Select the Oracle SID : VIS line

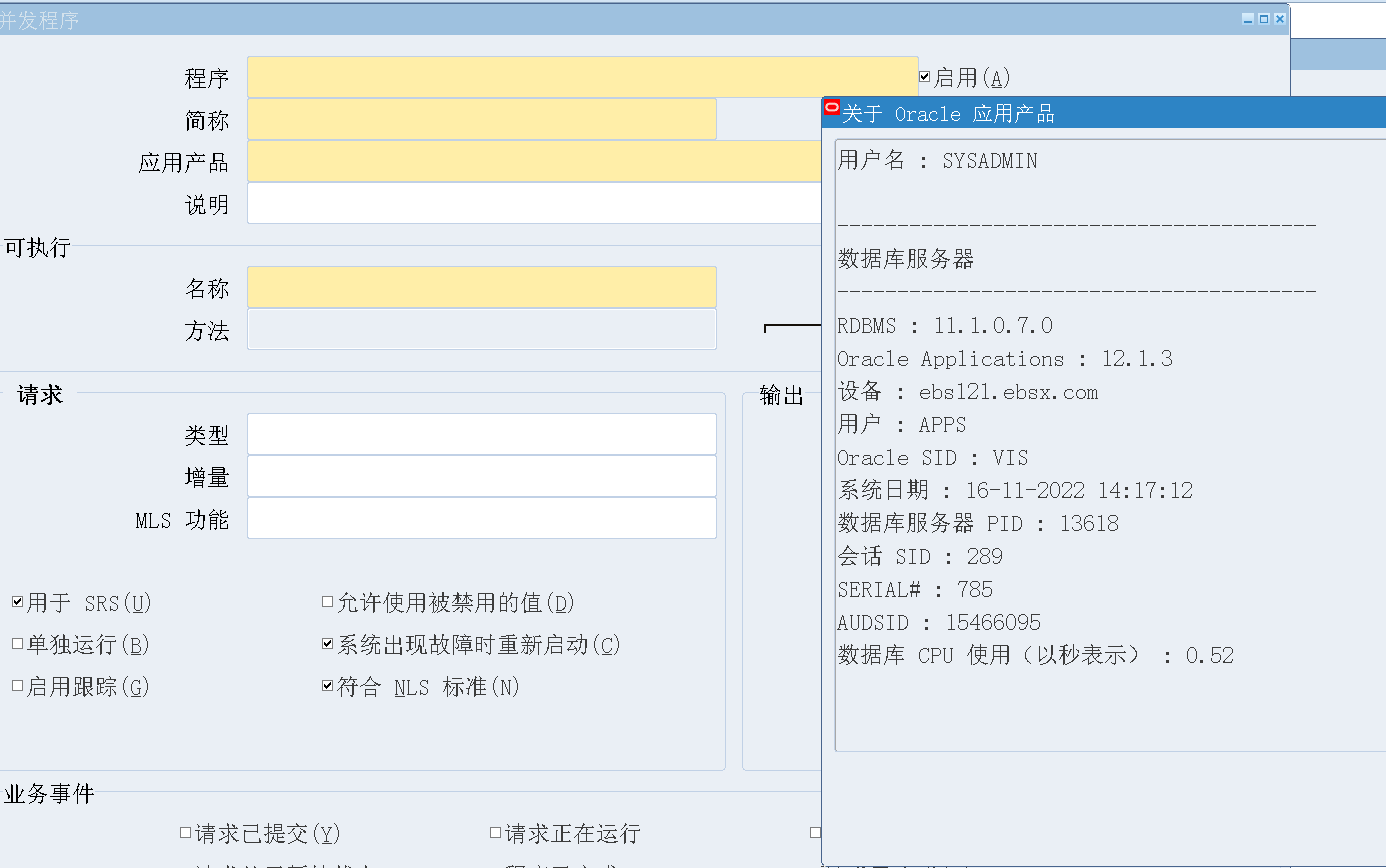coord(933,457)
